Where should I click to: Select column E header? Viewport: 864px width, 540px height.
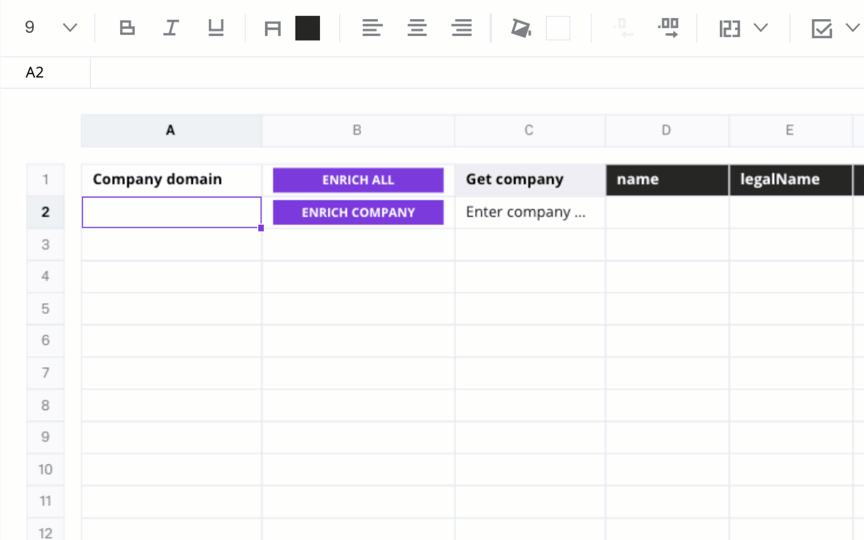pos(790,131)
